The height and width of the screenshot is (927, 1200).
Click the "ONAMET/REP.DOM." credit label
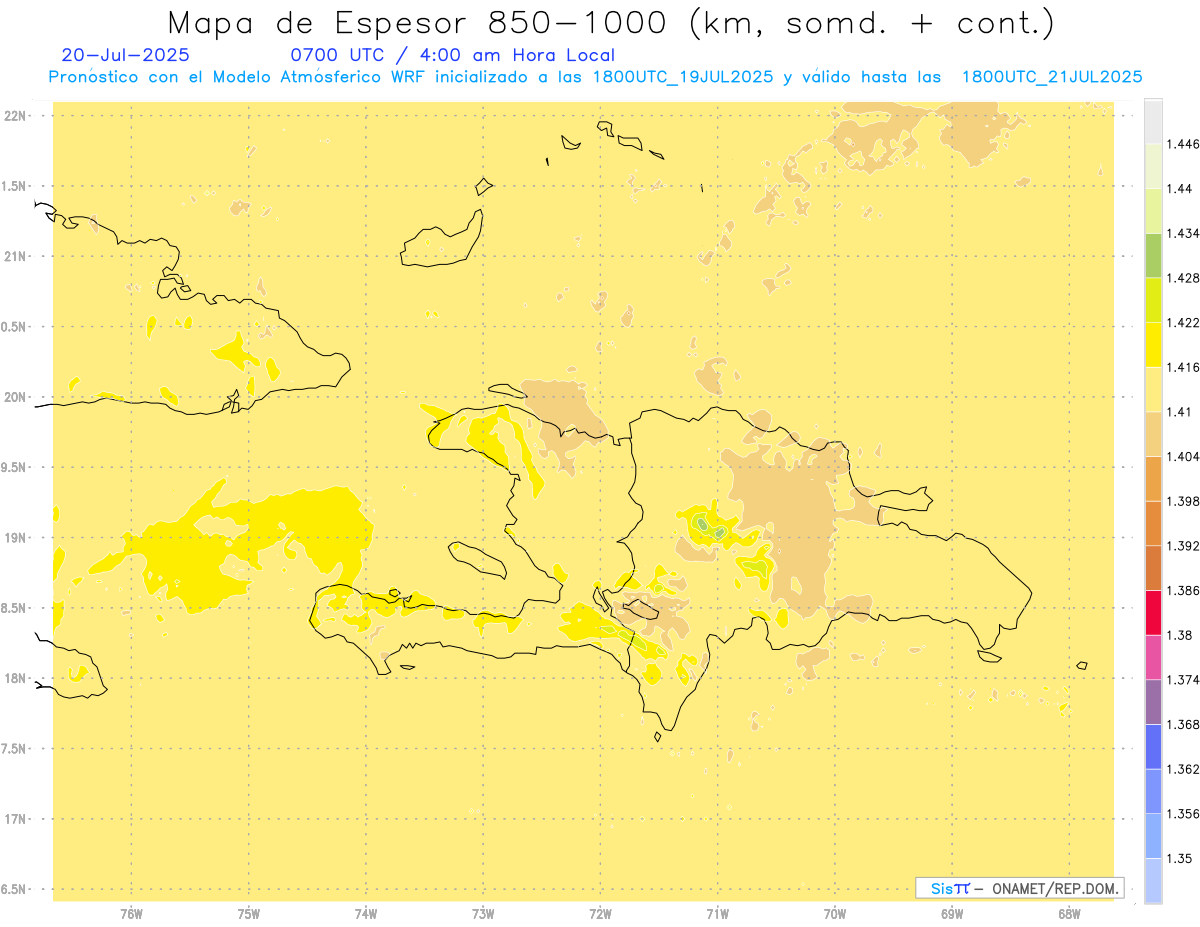coord(1056,888)
